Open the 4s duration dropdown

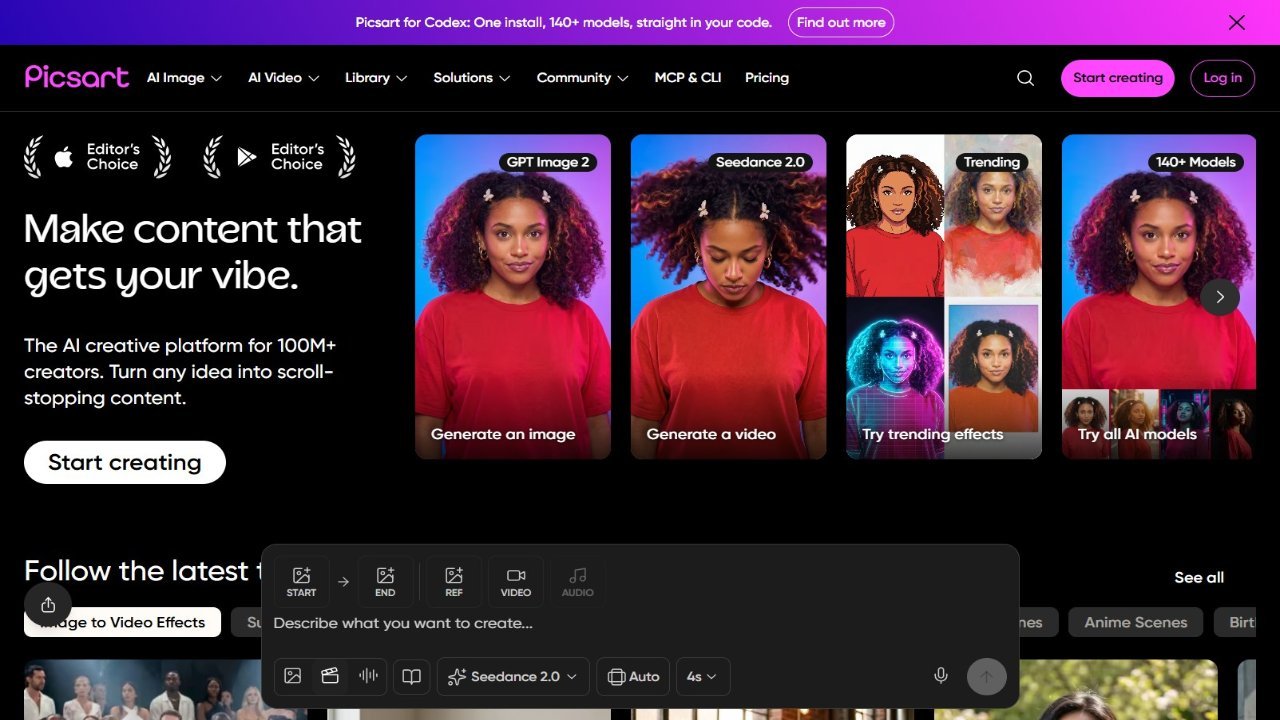click(703, 676)
